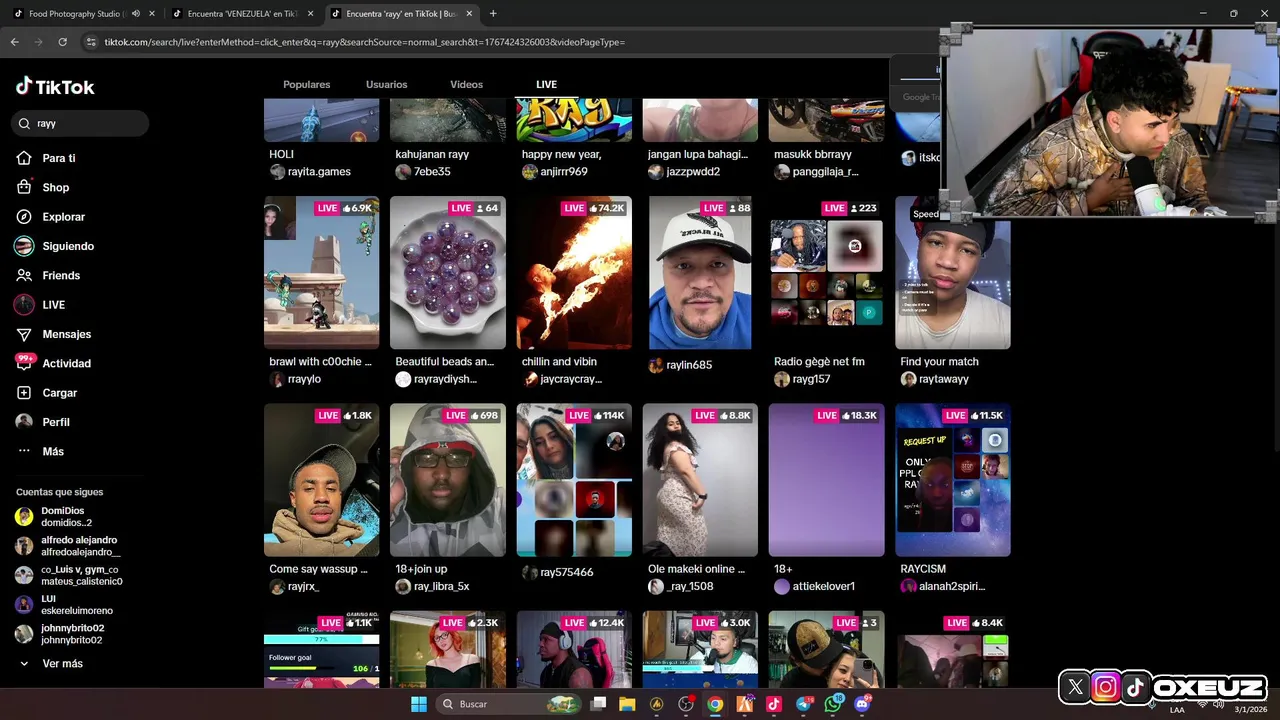Click username rayraydiysh...
The height and width of the screenshot is (720, 1280).
click(x=445, y=379)
